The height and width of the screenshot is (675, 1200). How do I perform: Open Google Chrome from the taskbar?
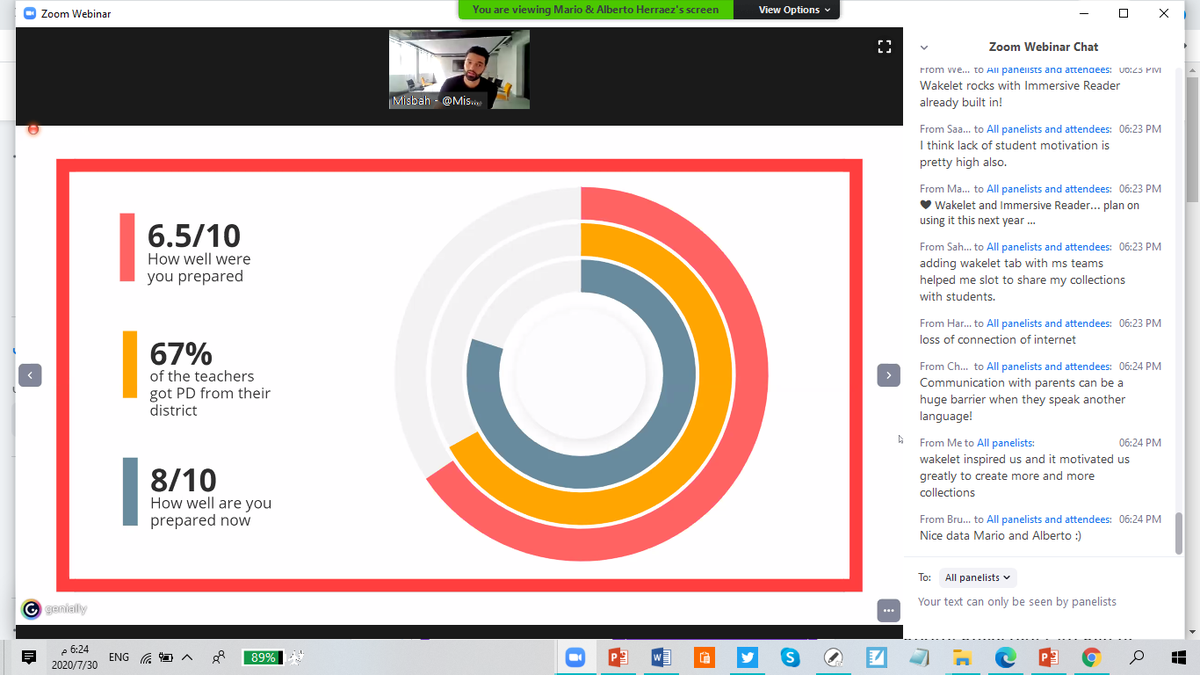[x=1091, y=657]
